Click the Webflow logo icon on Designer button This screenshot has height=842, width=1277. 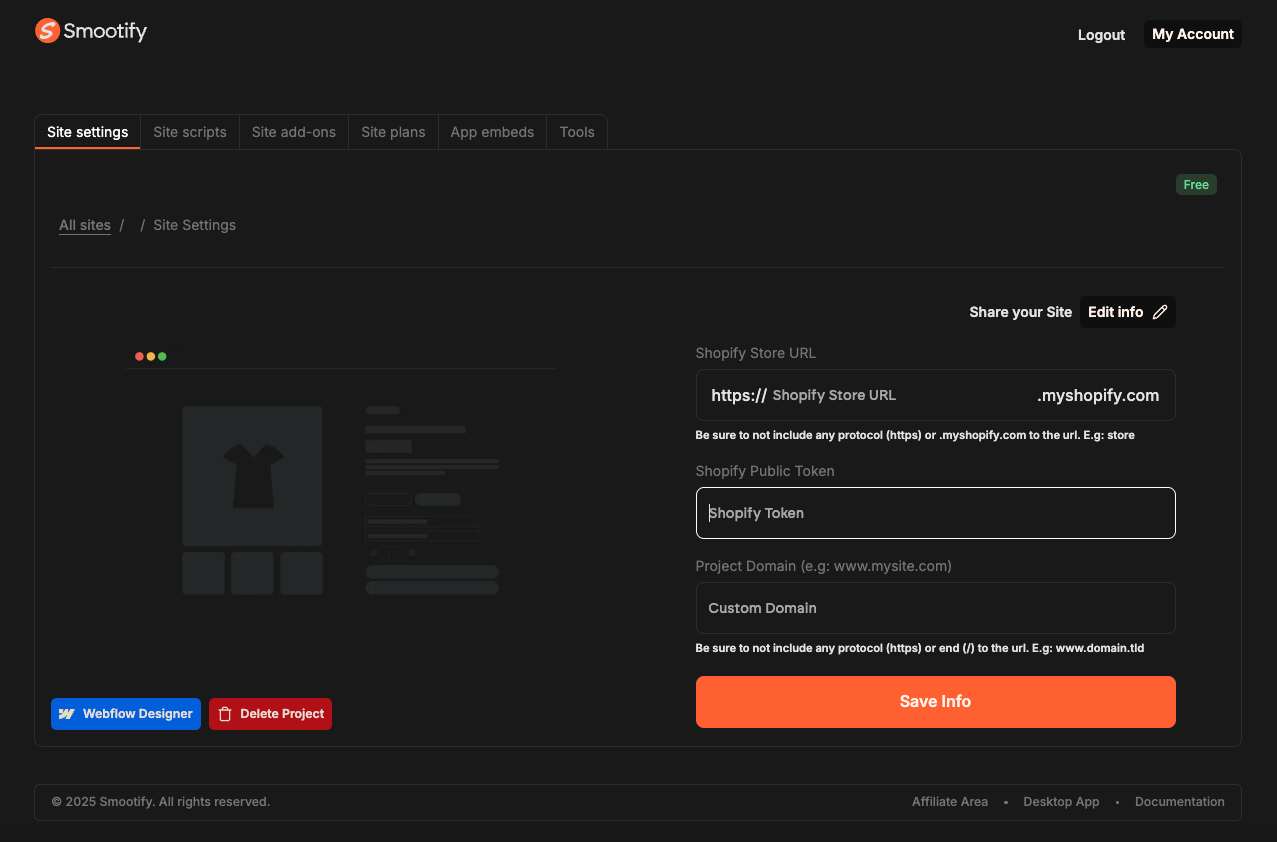(67, 714)
